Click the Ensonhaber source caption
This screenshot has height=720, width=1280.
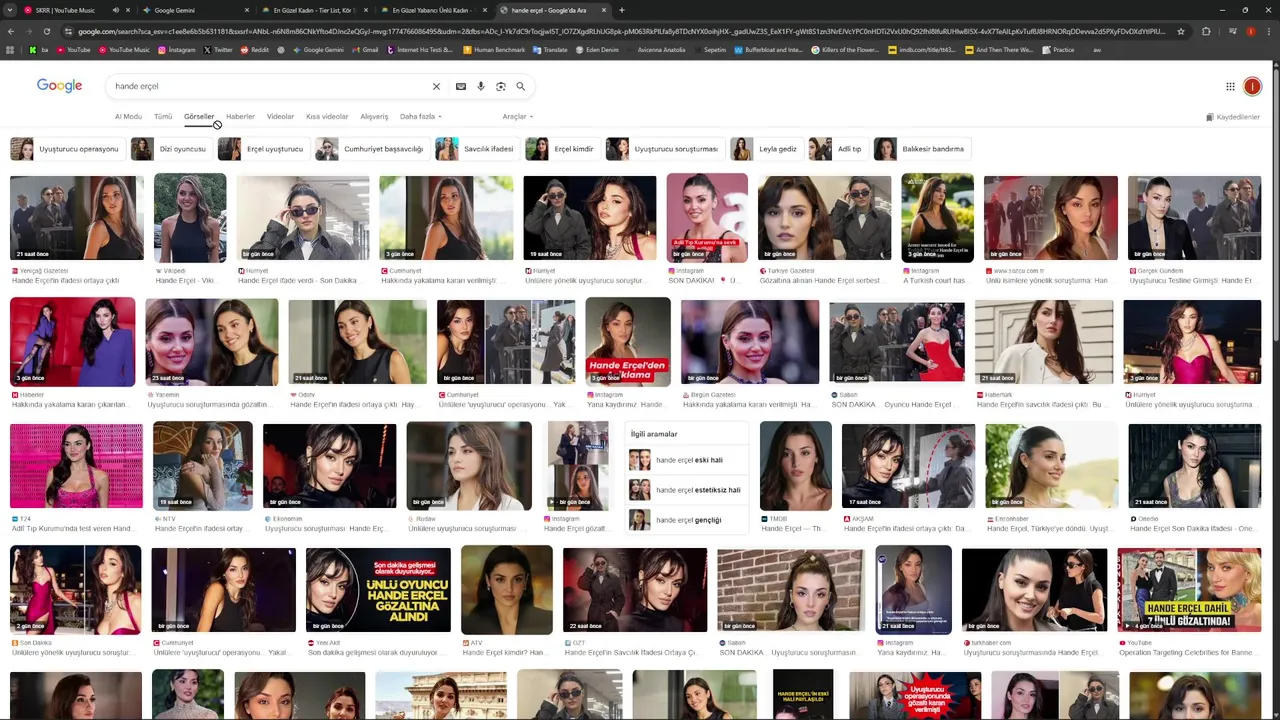[1011, 519]
